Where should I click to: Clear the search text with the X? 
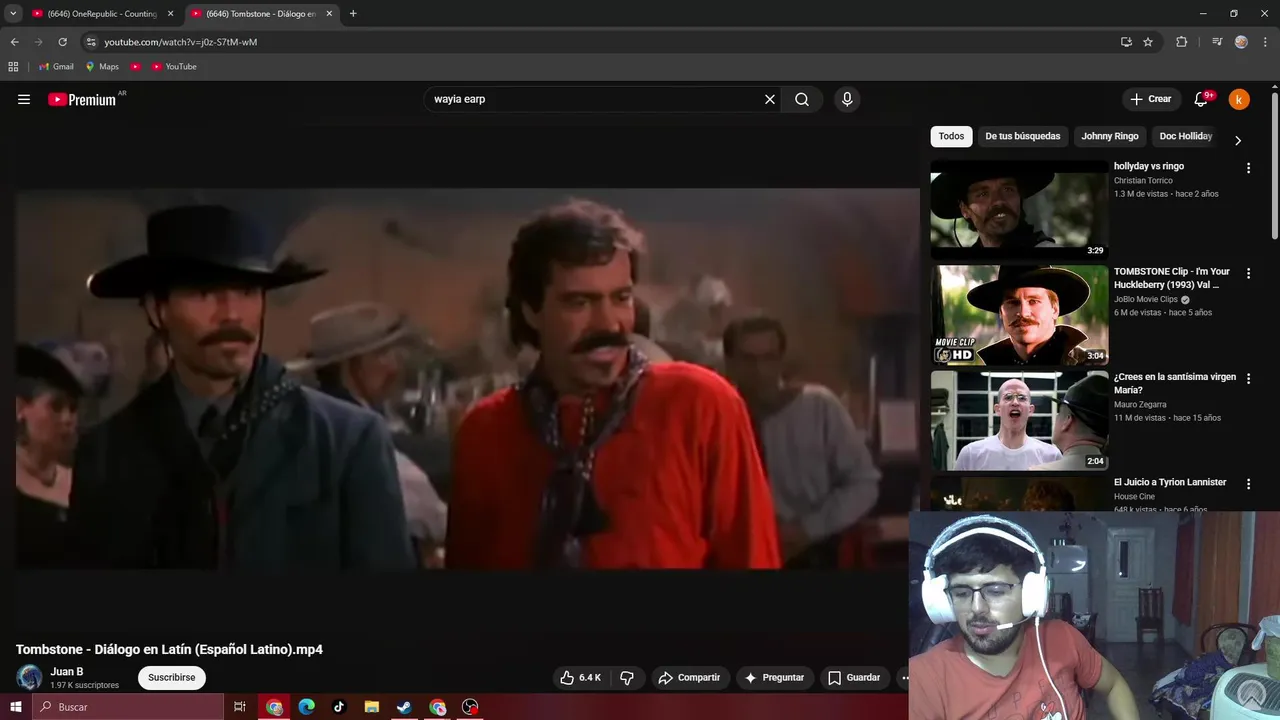click(x=770, y=99)
